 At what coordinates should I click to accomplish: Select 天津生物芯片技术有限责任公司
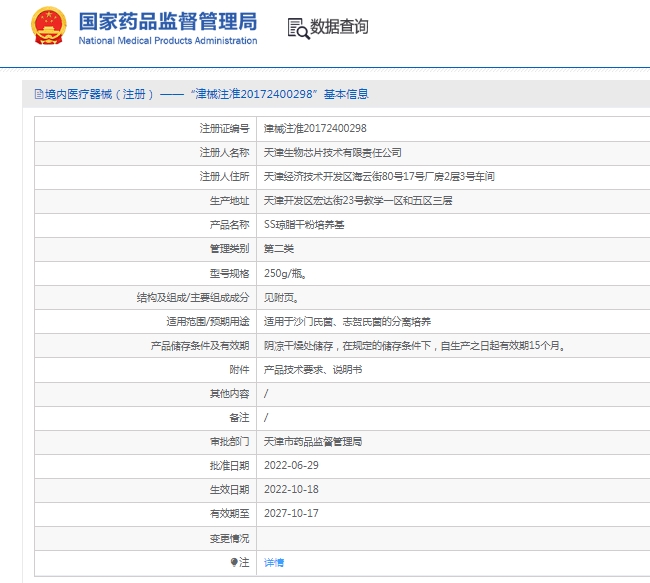332,153
